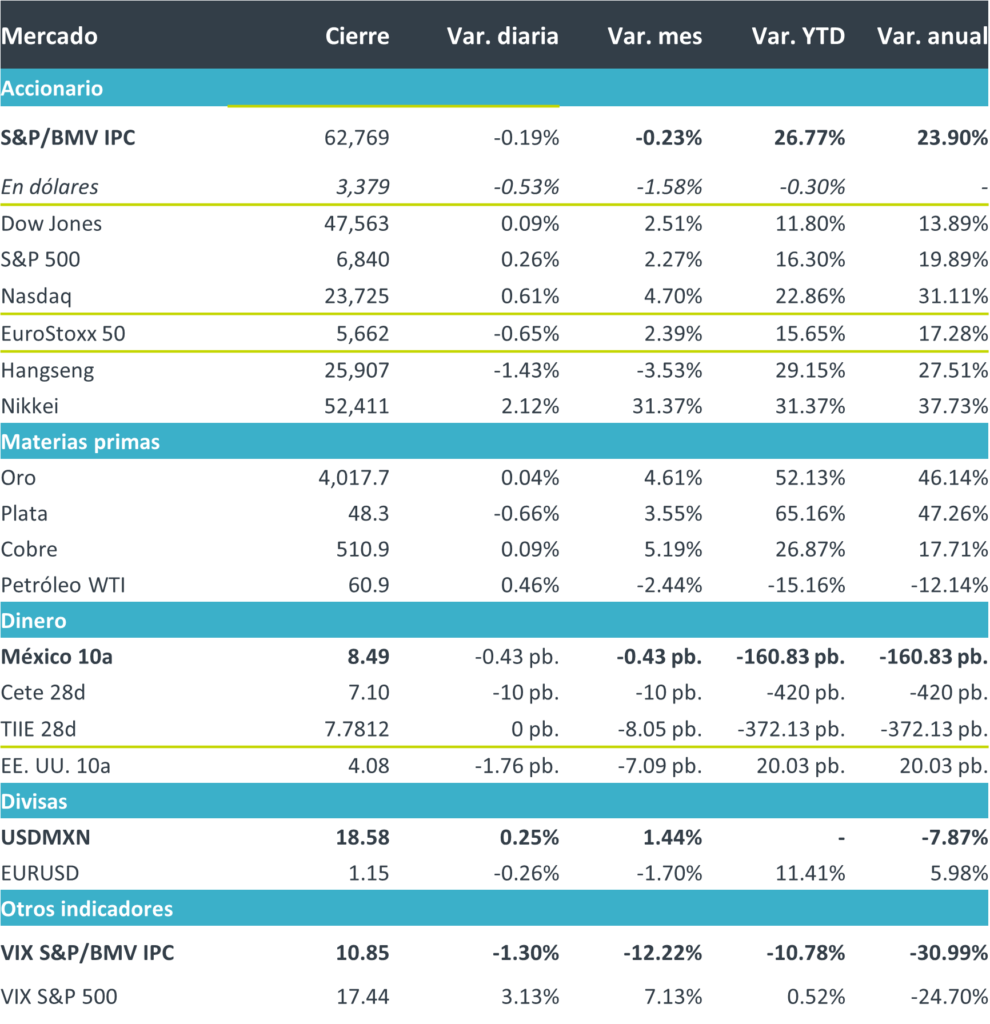Select the Accionario section header
Image resolution: width=990 pixels, height=1024 pixels.
(52, 89)
